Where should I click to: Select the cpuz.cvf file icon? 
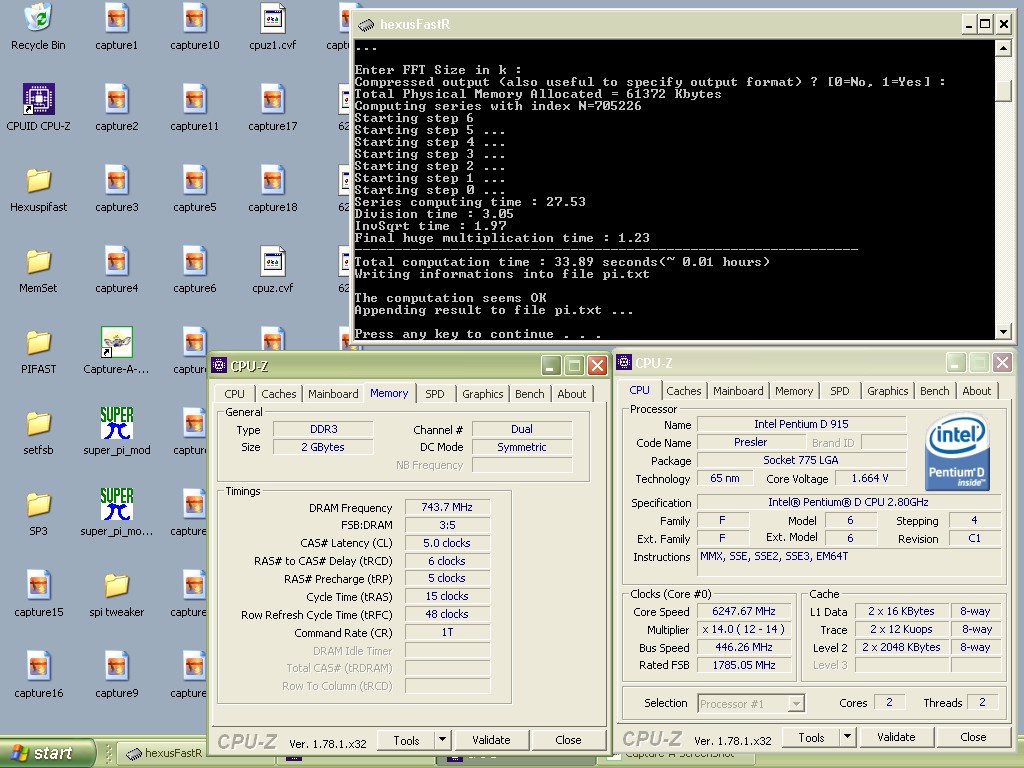(272, 262)
